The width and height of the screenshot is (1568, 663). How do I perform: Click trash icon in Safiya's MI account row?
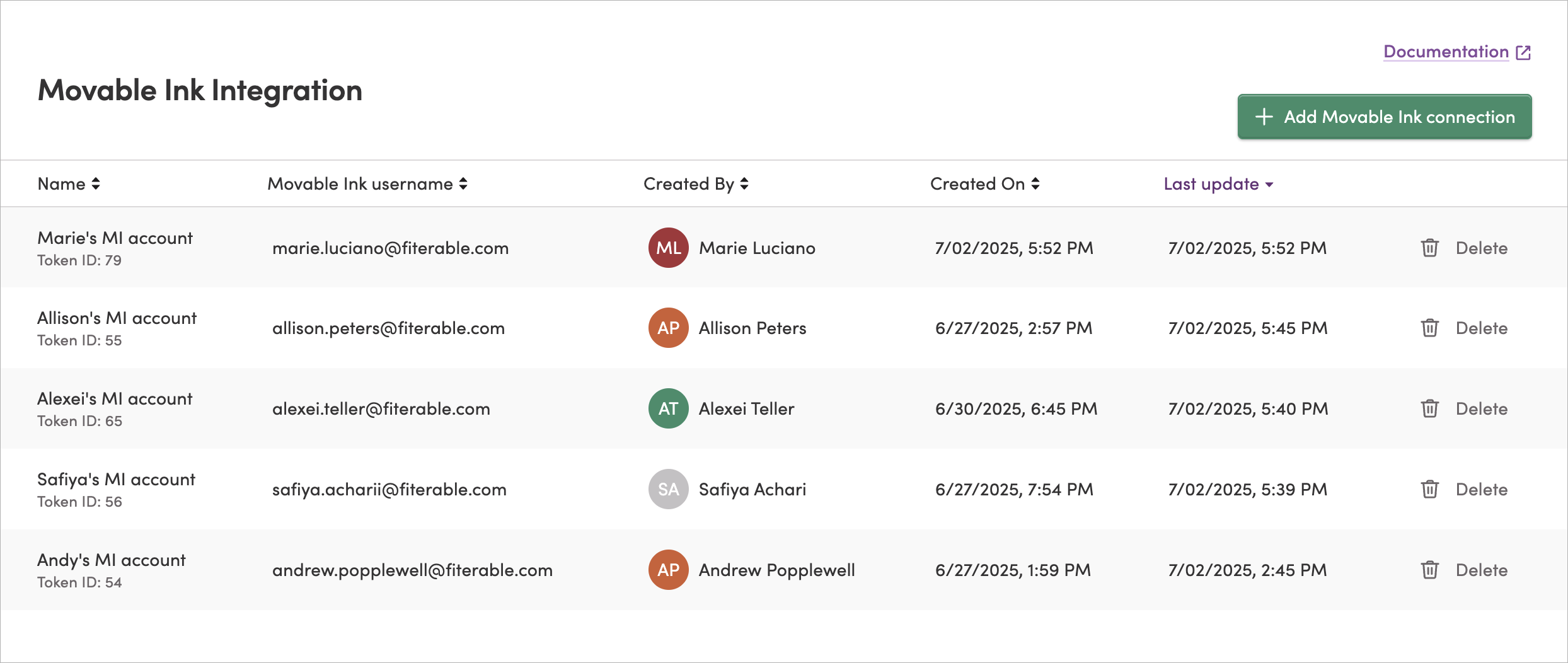[x=1429, y=489]
